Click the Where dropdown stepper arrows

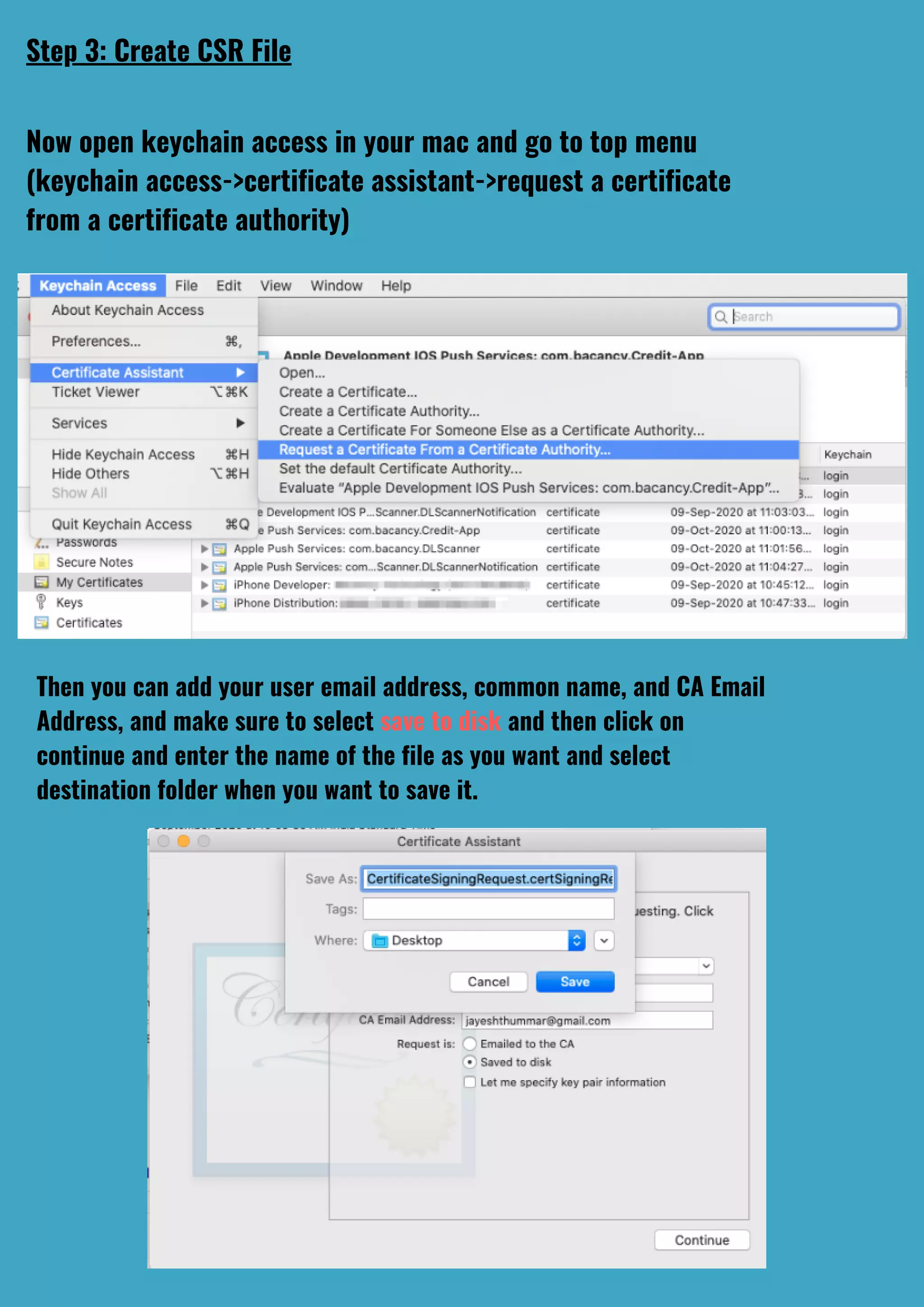[x=577, y=940]
